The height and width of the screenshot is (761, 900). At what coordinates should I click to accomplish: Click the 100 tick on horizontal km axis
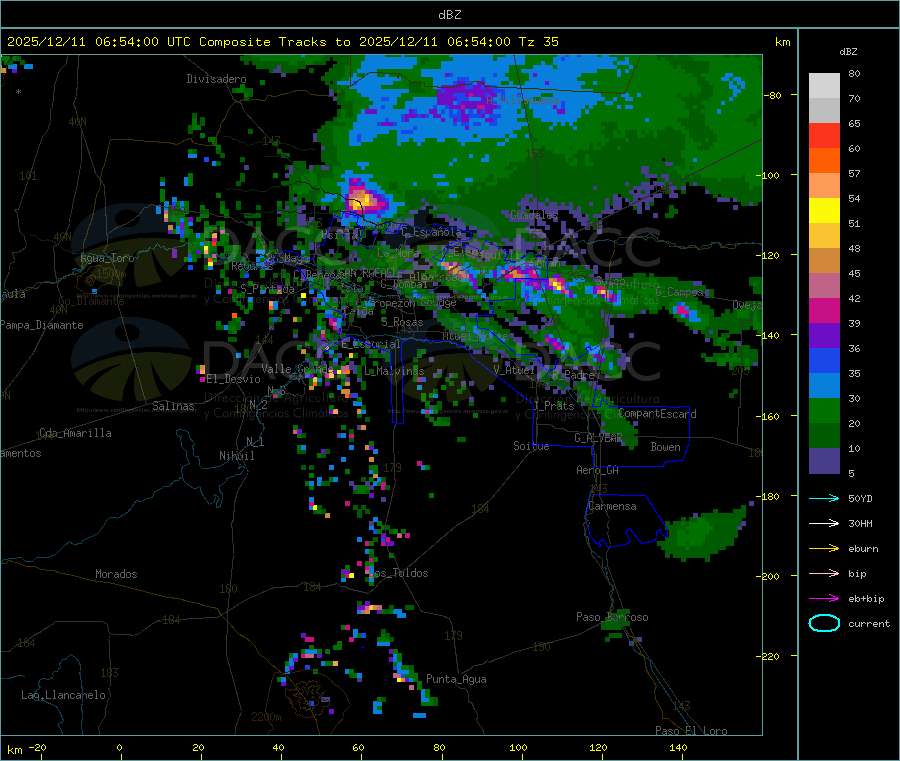point(518,747)
